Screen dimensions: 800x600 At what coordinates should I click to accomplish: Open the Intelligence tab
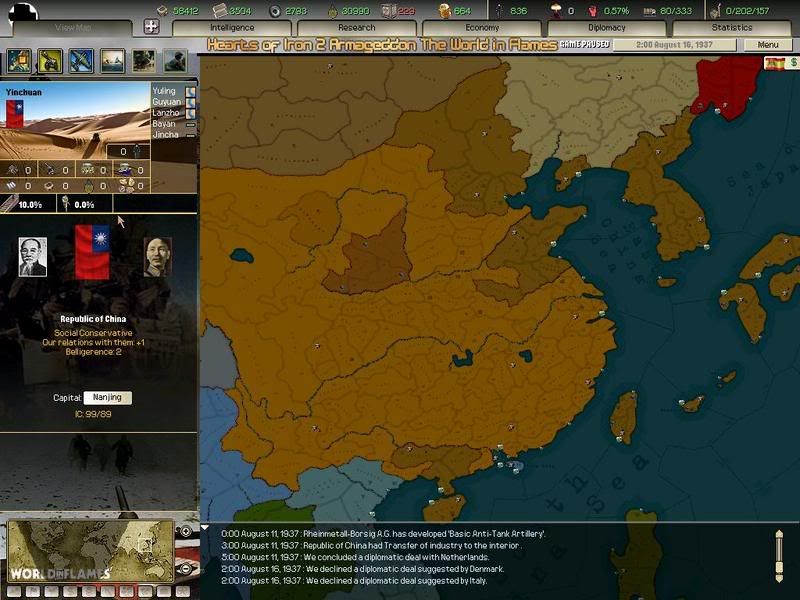click(232, 28)
